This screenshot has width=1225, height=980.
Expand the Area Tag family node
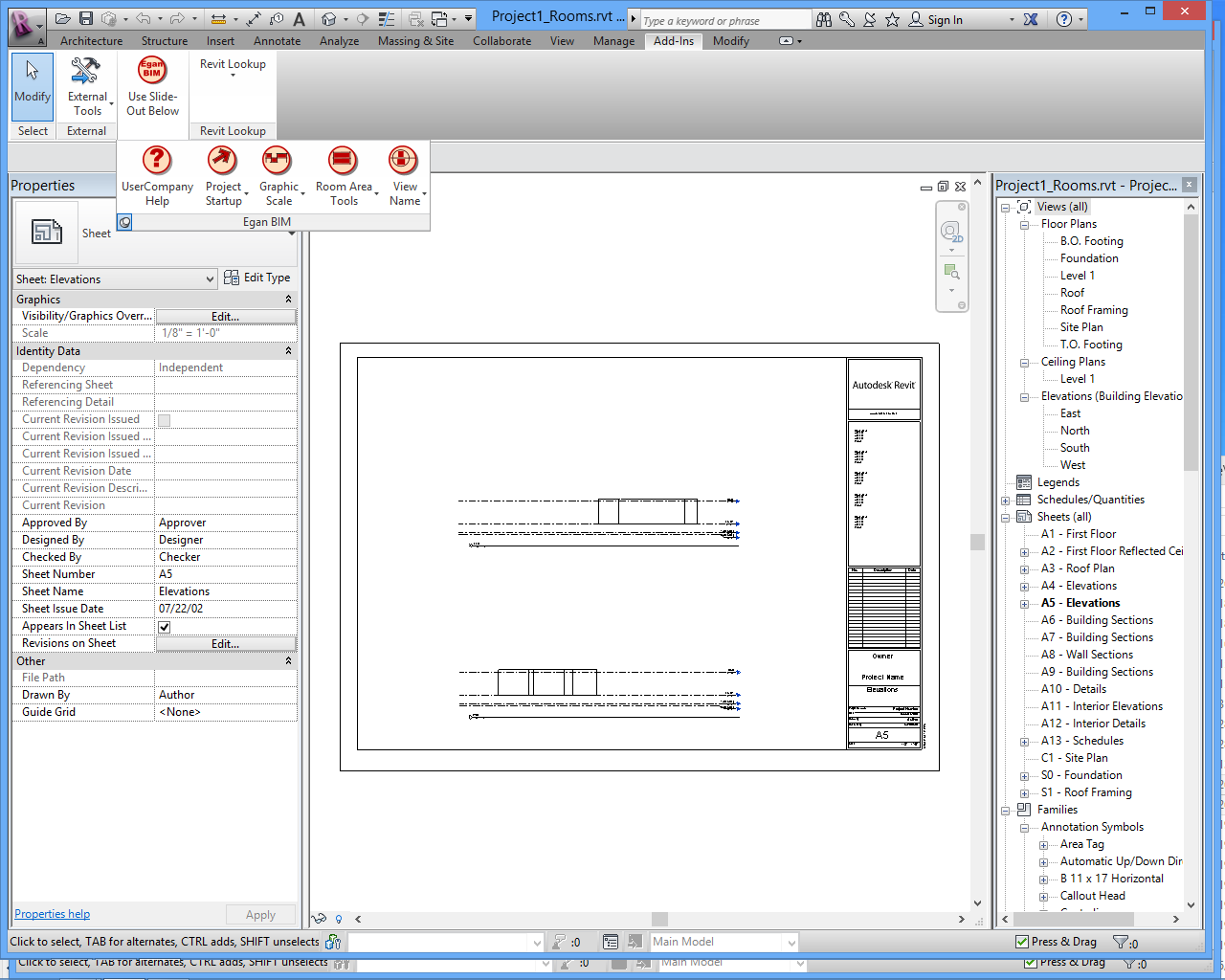(x=1043, y=845)
